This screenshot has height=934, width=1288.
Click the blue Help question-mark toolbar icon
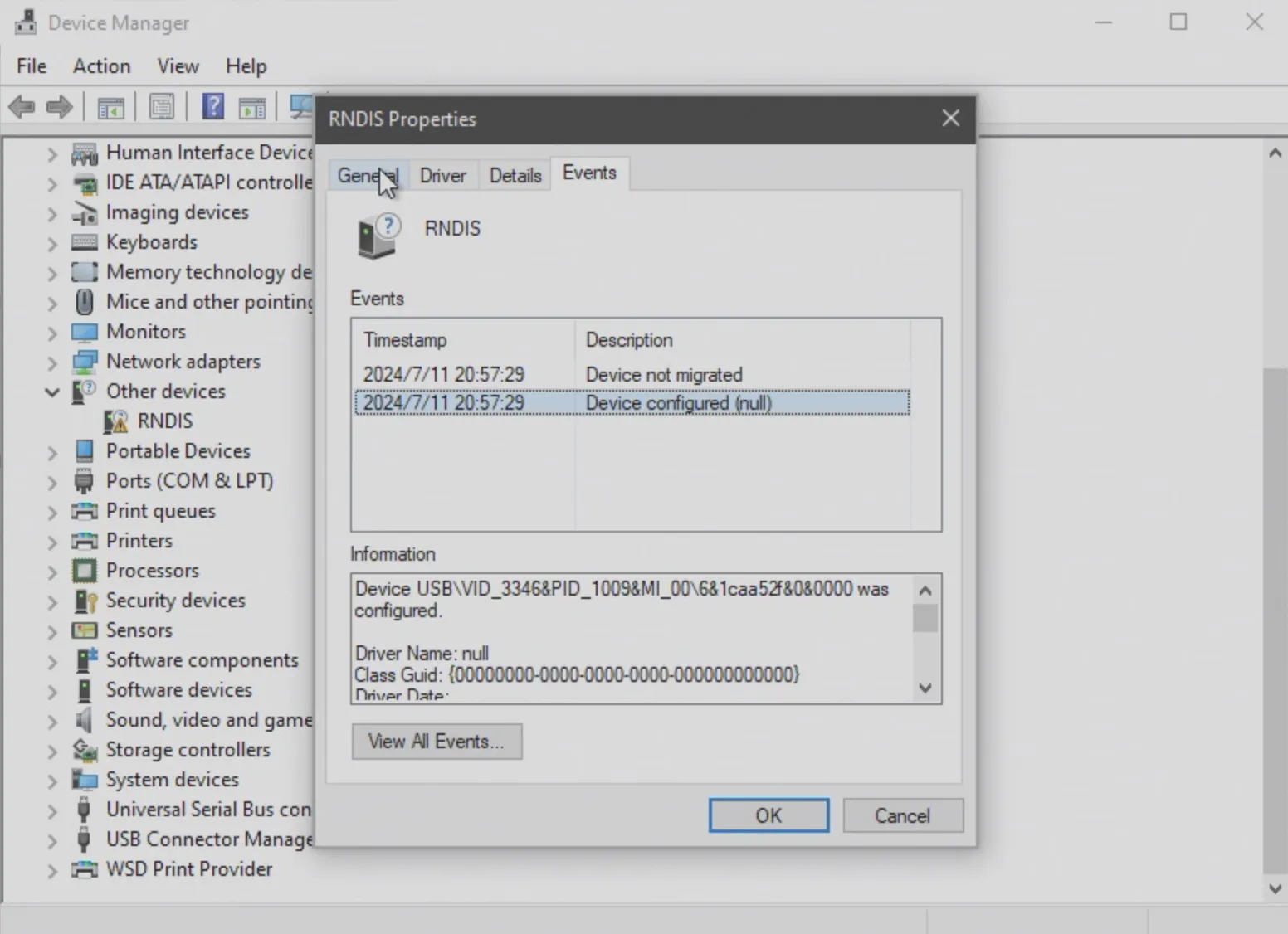[x=213, y=107]
